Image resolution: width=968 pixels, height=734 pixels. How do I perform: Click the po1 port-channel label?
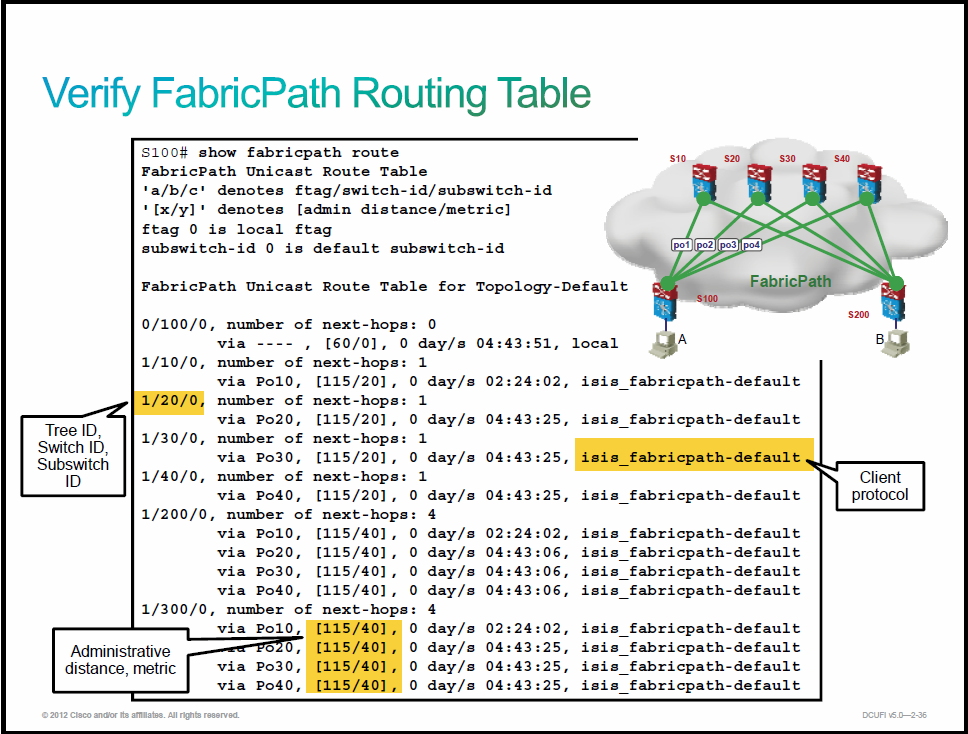coord(682,245)
